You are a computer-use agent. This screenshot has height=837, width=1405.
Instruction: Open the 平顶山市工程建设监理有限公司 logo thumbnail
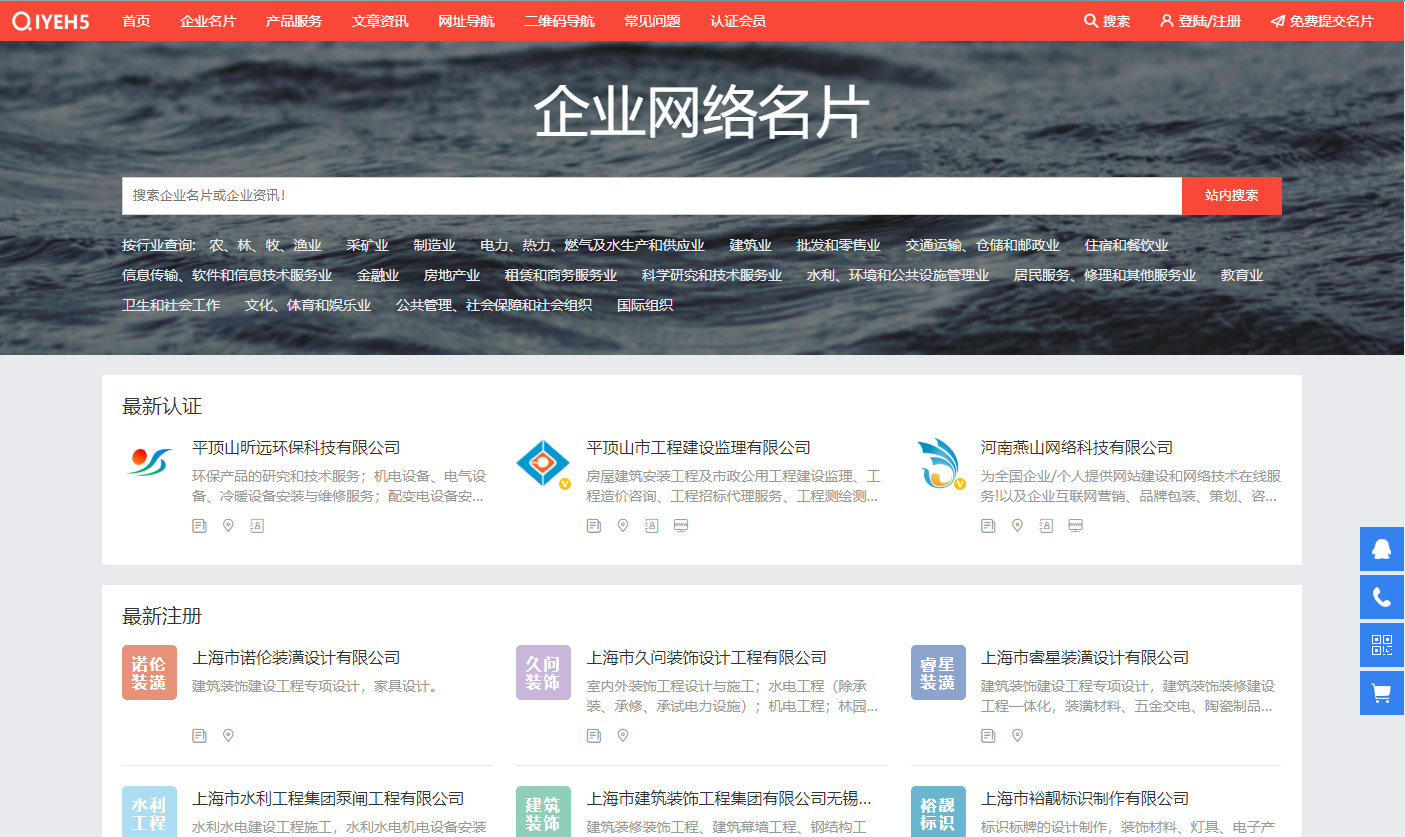(543, 464)
